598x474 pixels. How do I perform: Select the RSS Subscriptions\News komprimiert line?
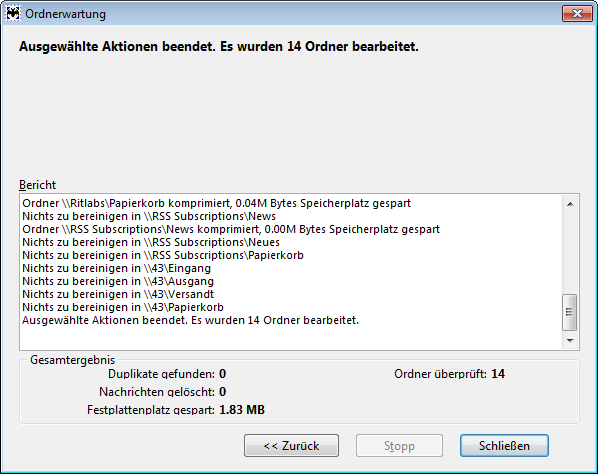point(231,229)
